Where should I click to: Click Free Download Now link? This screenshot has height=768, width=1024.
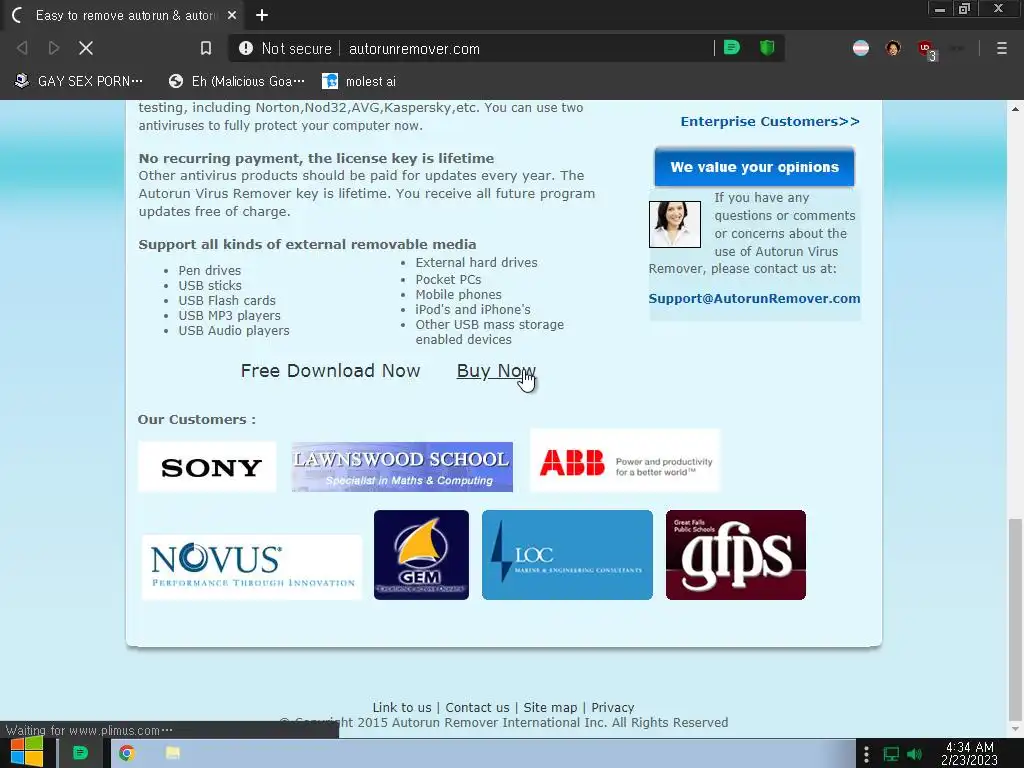[x=330, y=371]
